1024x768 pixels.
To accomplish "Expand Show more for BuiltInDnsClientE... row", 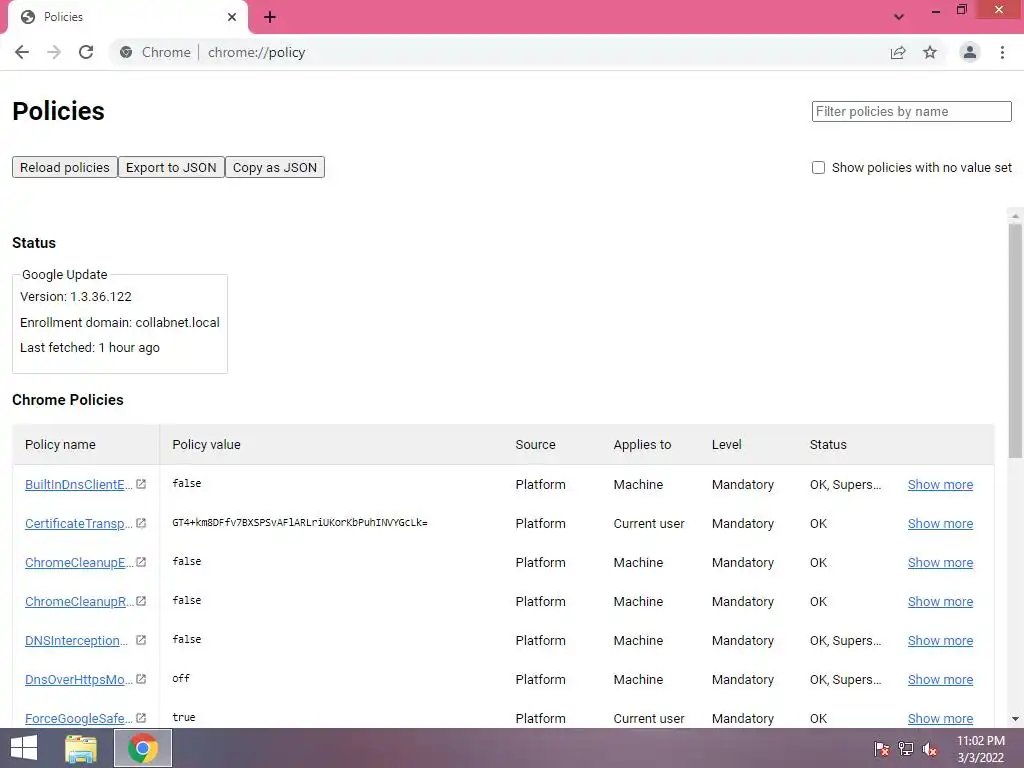I will 940,485.
